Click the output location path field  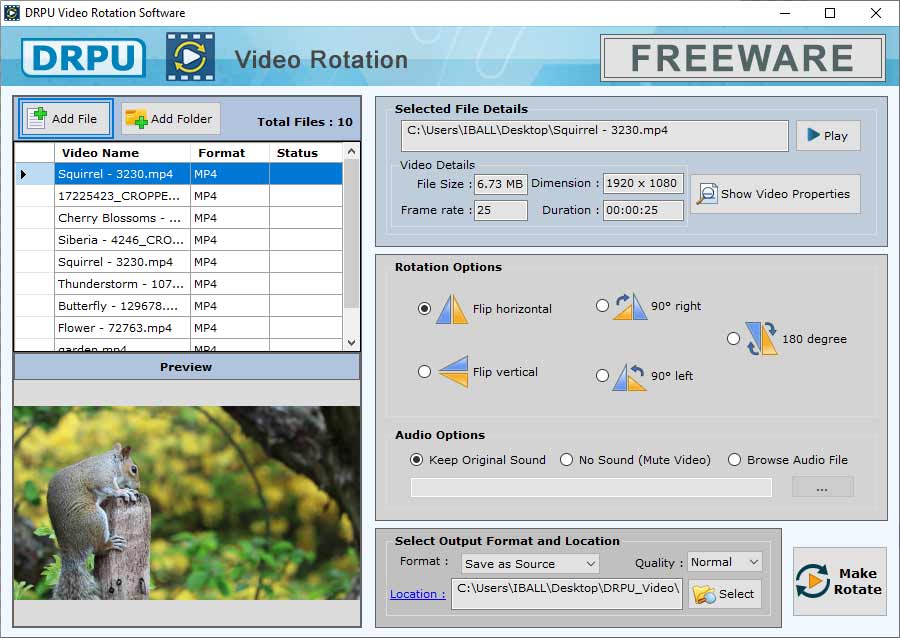567,594
